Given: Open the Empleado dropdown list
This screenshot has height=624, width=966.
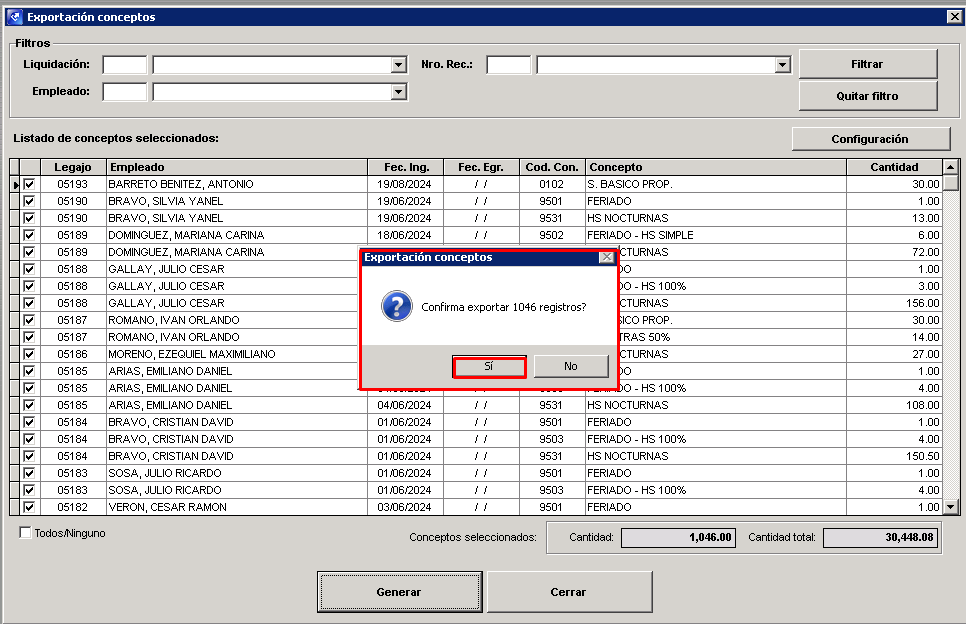Looking at the screenshot, I should (x=399, y=92).
